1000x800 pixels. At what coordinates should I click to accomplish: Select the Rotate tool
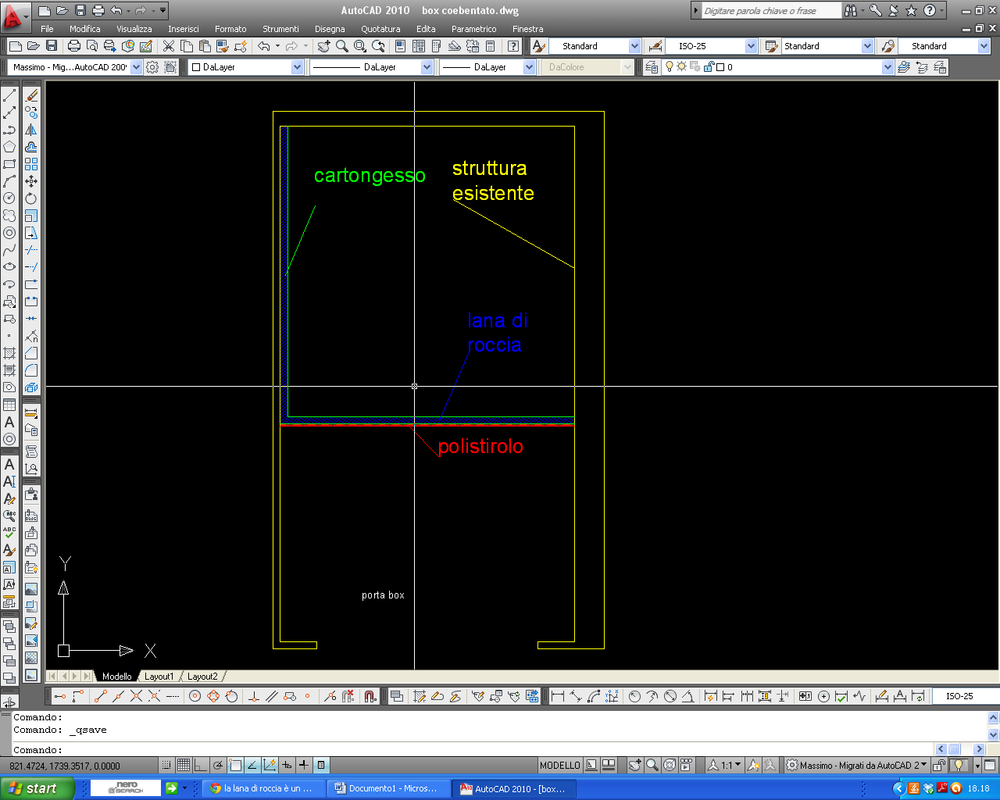pyautogui.click(x=31, y=199)
